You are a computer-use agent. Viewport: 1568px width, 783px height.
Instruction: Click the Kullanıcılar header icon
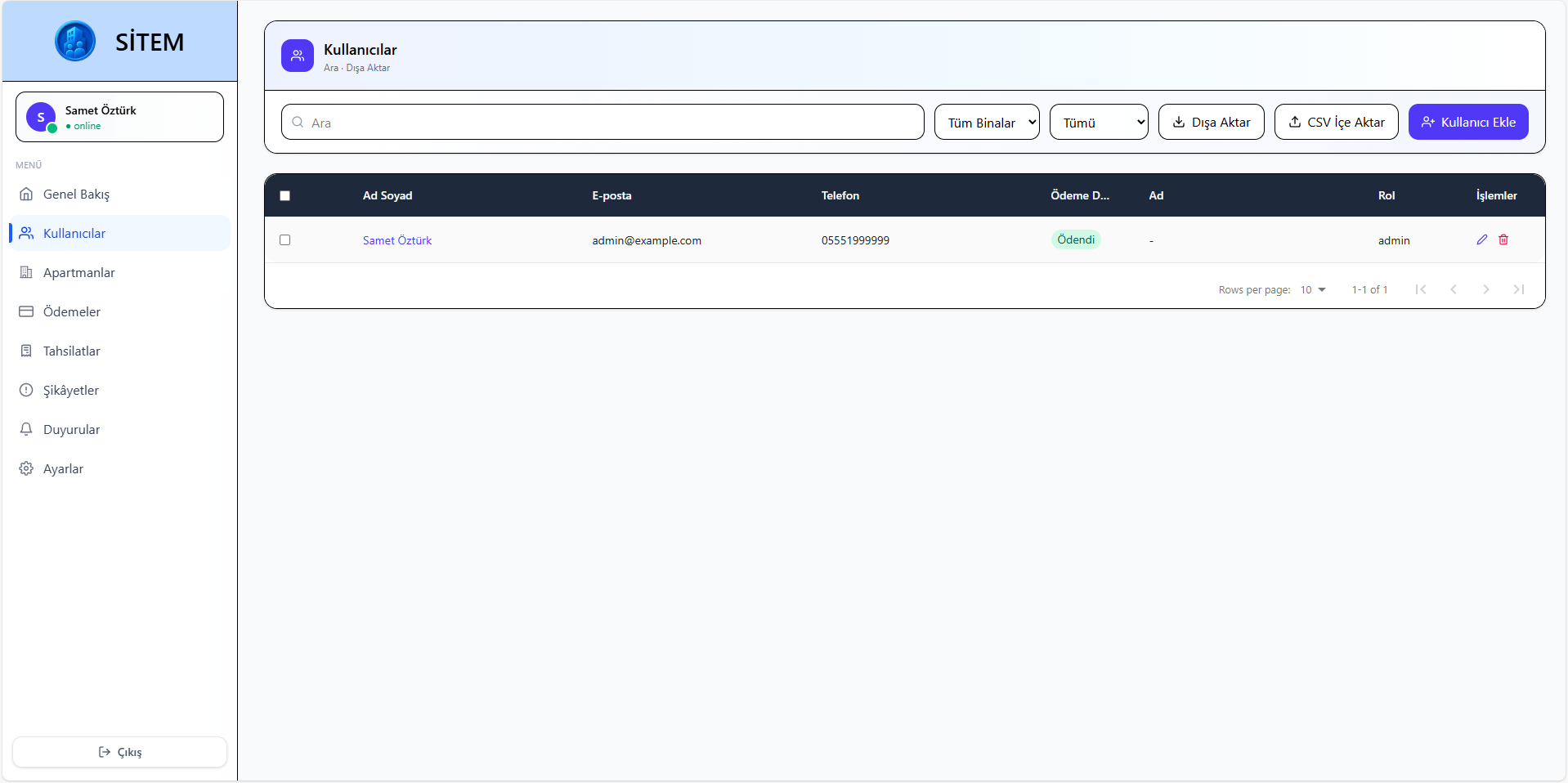(x=298, y=56)
